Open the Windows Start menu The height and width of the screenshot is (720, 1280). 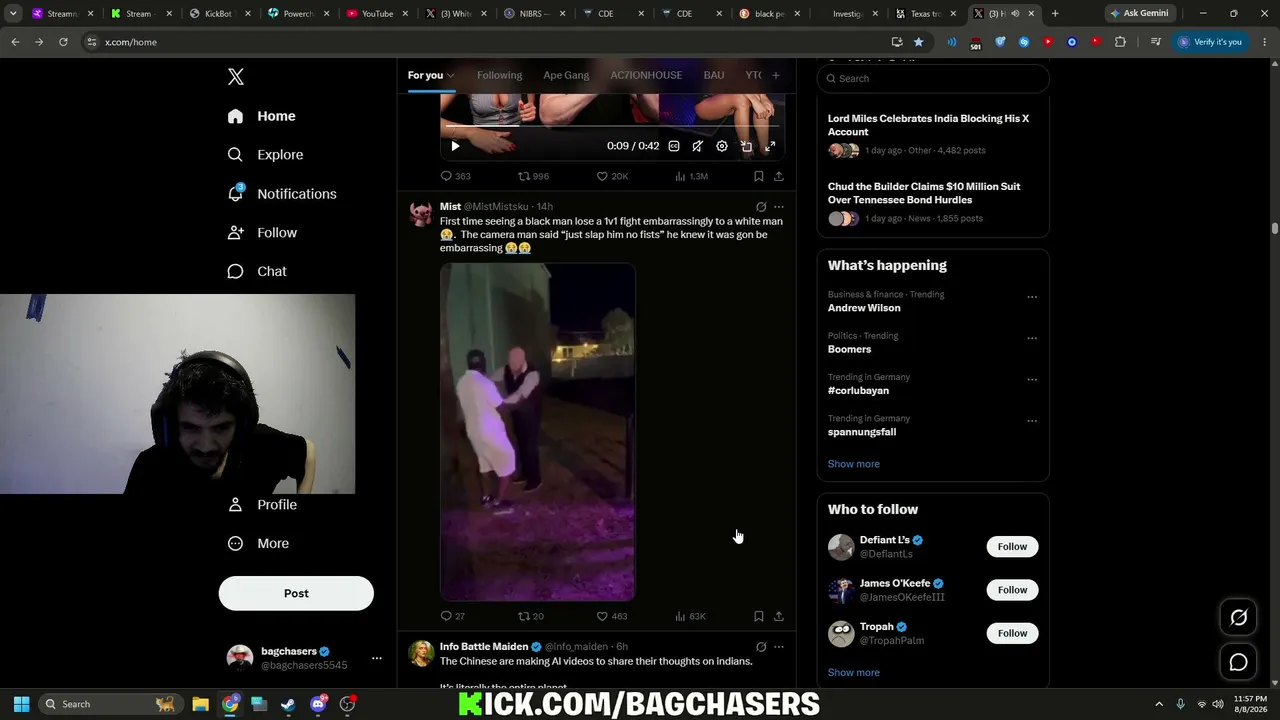22,704
